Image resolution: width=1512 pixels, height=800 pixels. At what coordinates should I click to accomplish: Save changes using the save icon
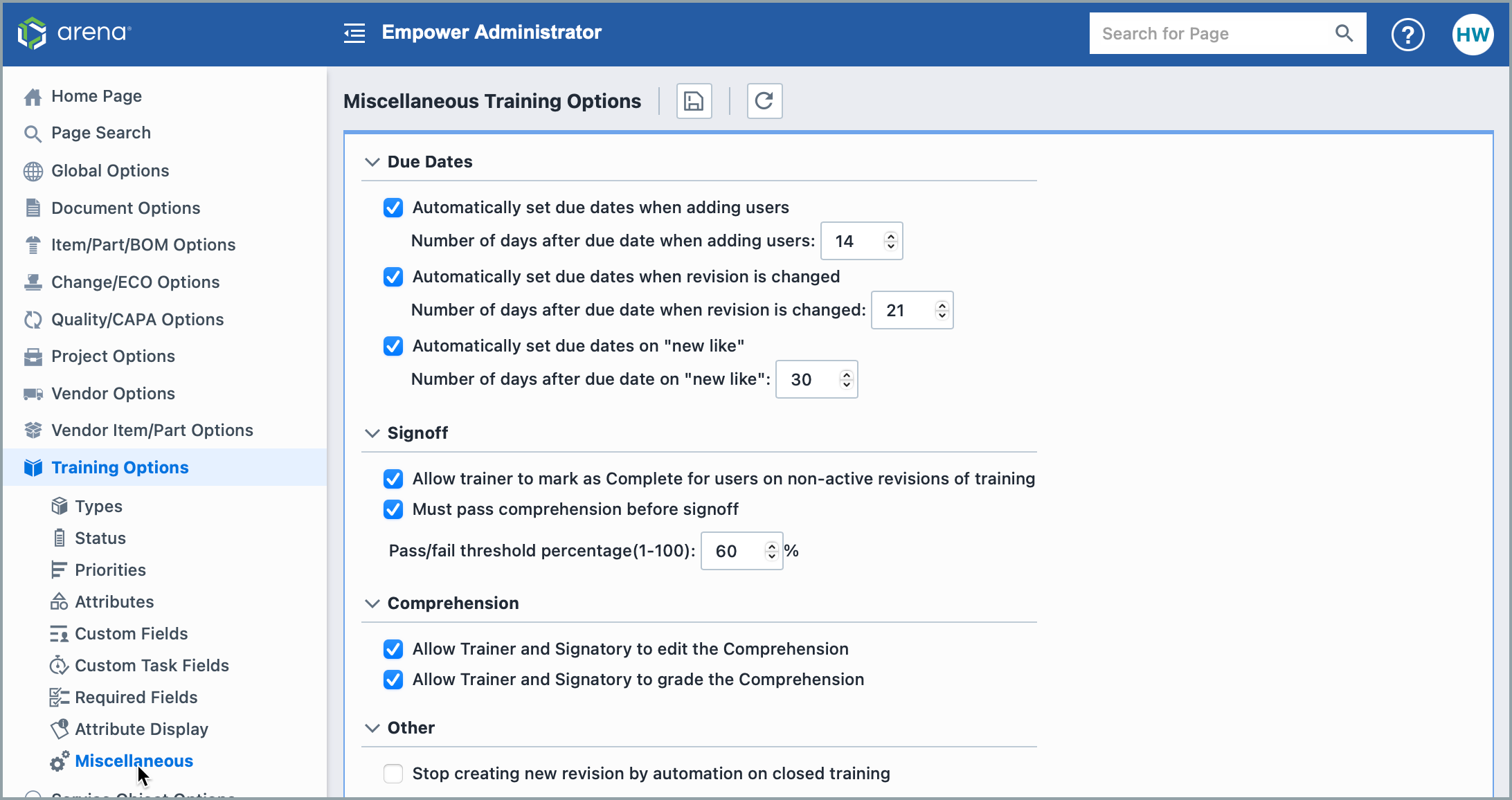694,101
